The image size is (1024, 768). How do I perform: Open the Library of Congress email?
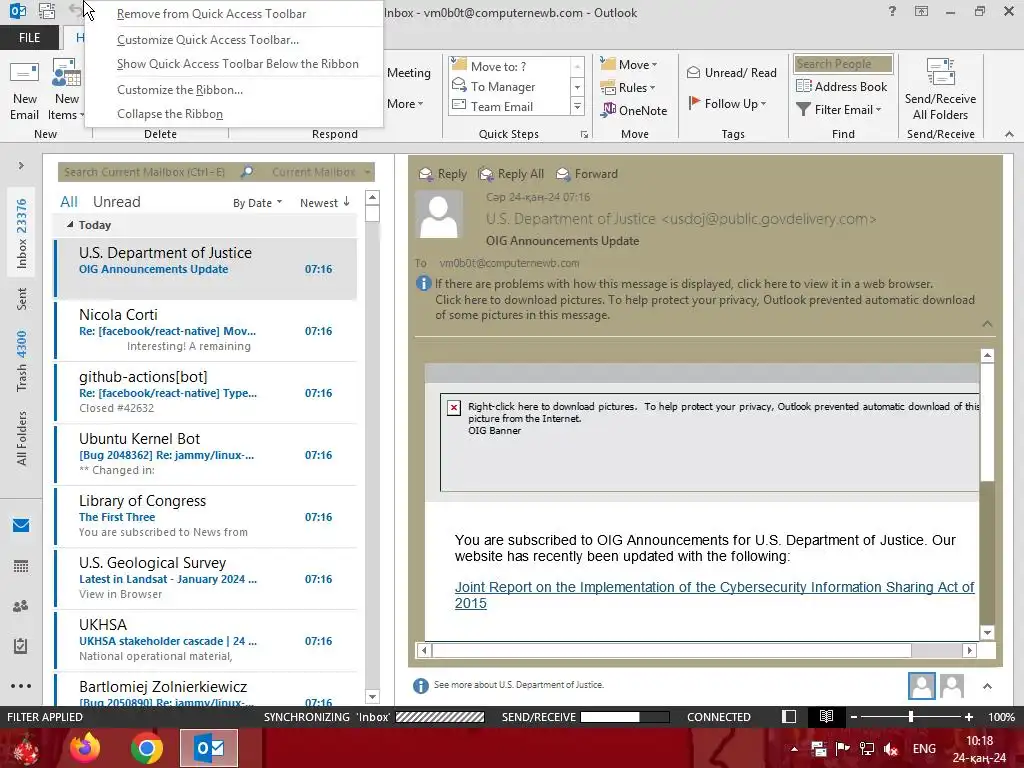(x=206, y=516)
